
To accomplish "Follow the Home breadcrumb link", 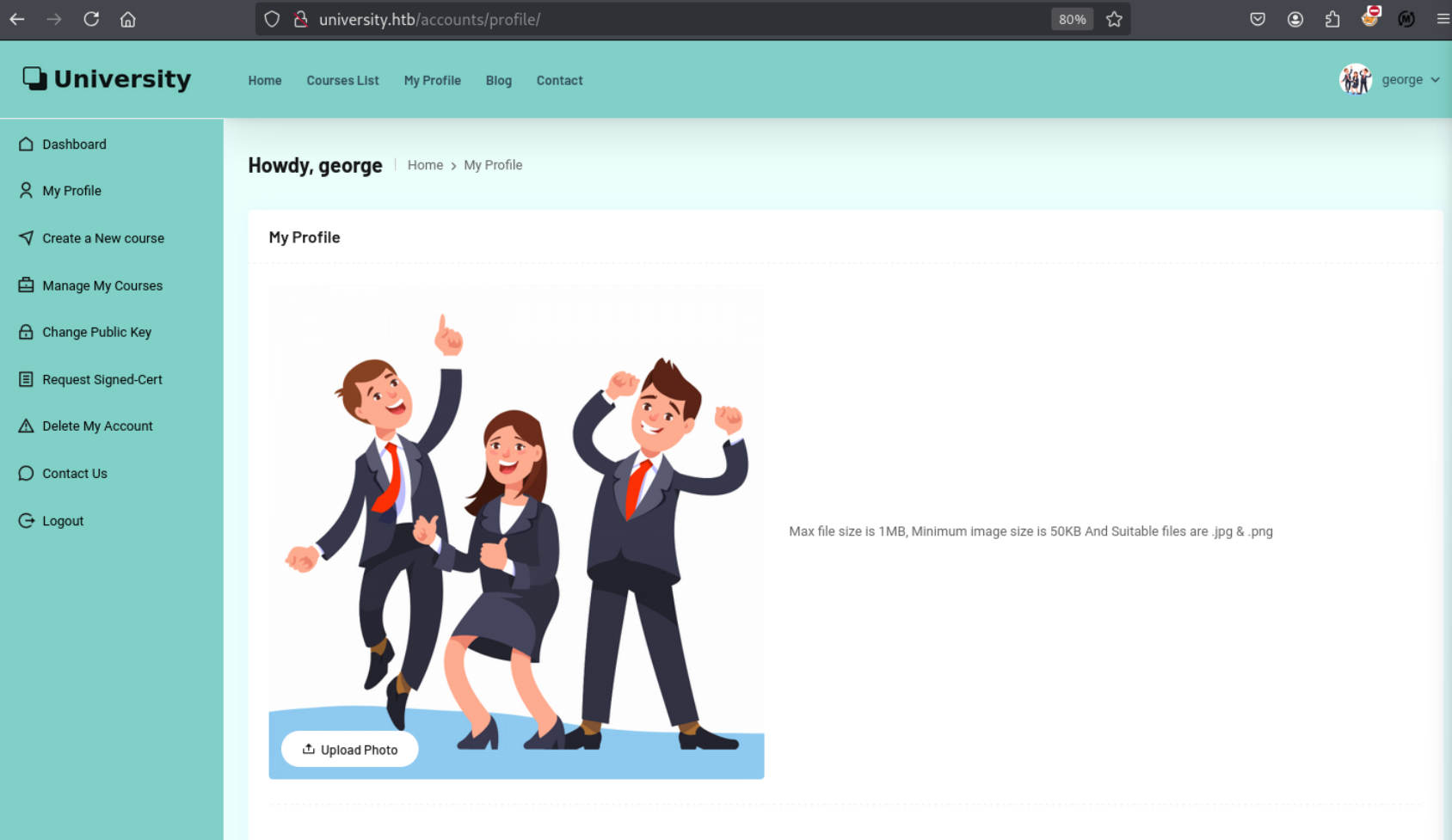I will (x=425, y=165).
